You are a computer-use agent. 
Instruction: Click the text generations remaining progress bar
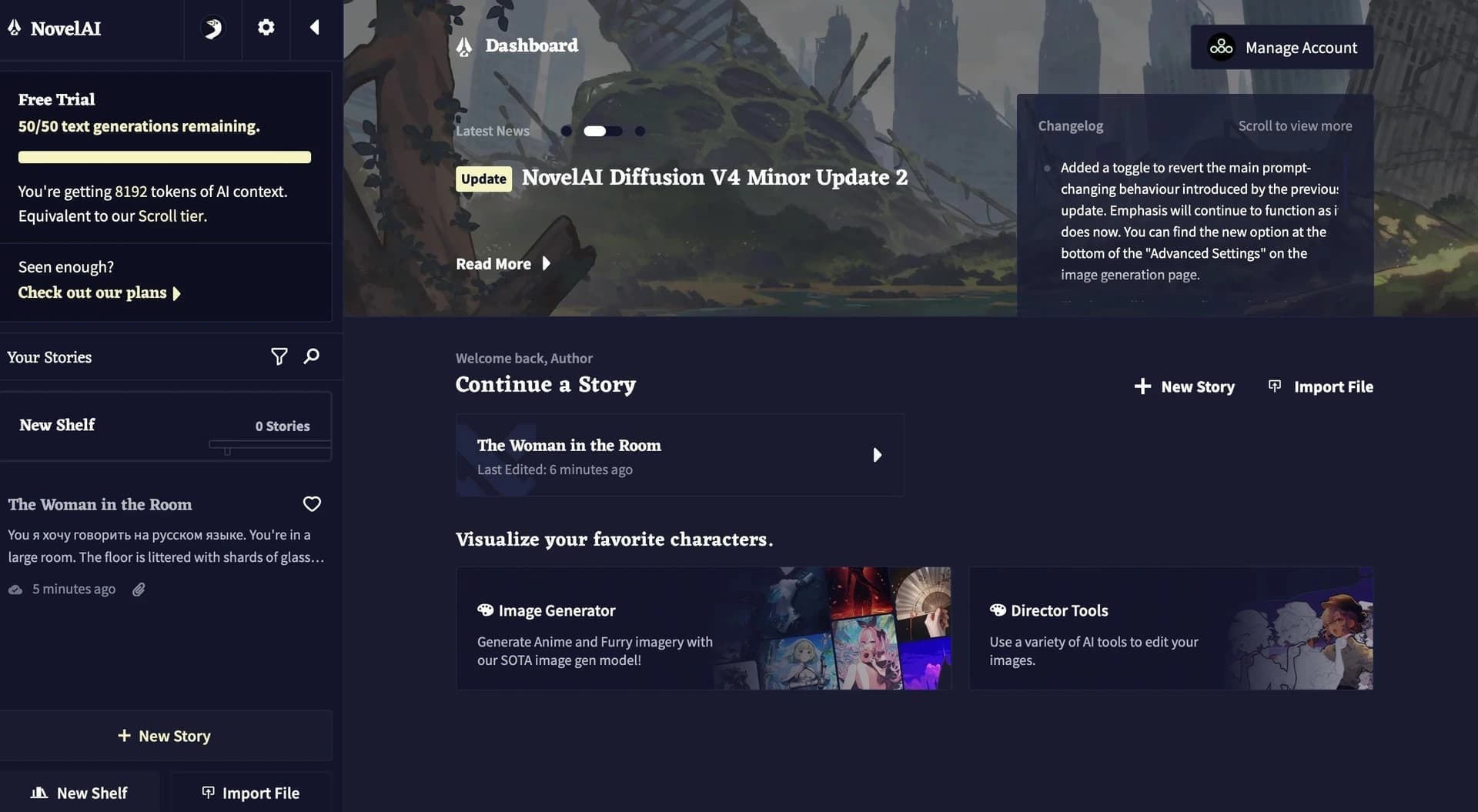pos(165,157)
